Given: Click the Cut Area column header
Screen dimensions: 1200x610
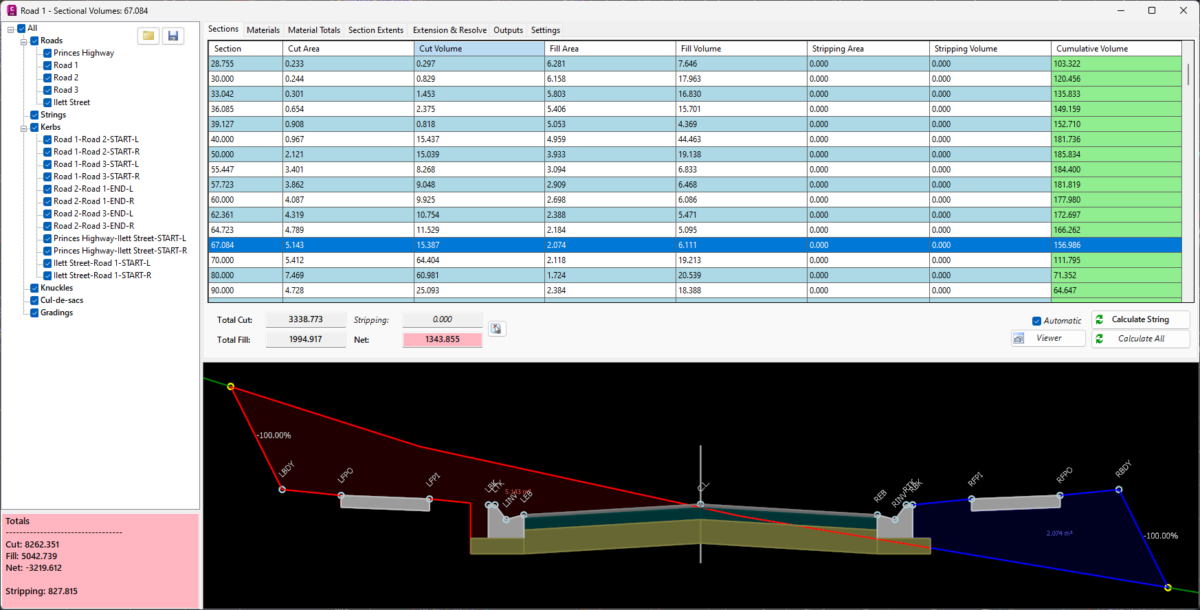Looking at the screenshot, I should point(349,48).
